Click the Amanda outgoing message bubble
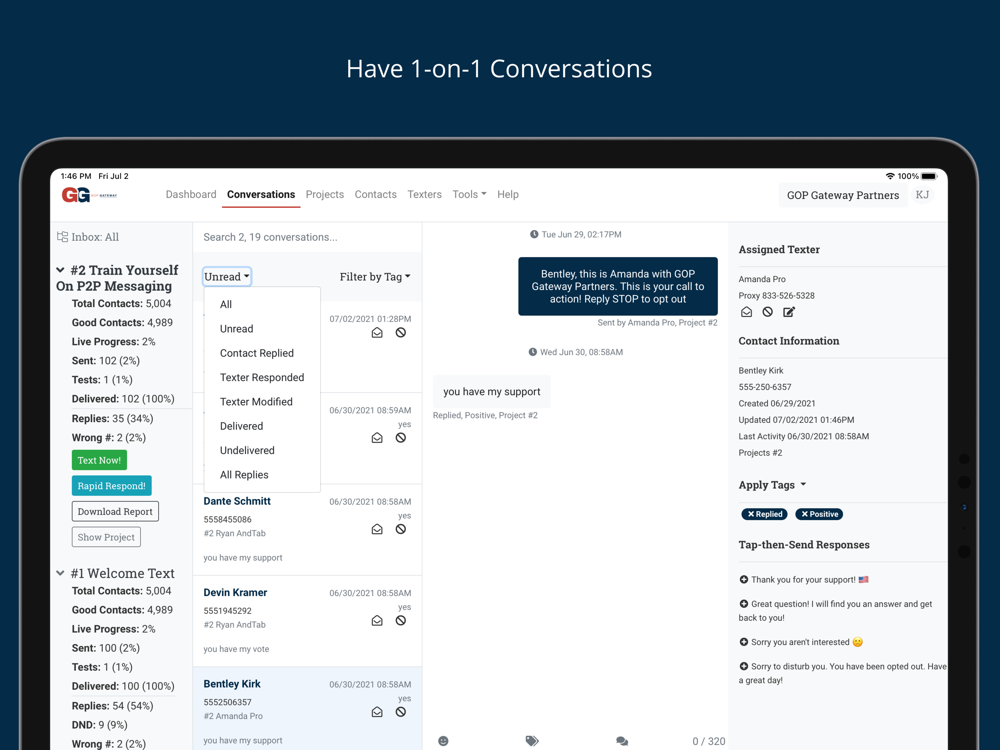This screenshot has width=1000, height=750. click(617, 286)
